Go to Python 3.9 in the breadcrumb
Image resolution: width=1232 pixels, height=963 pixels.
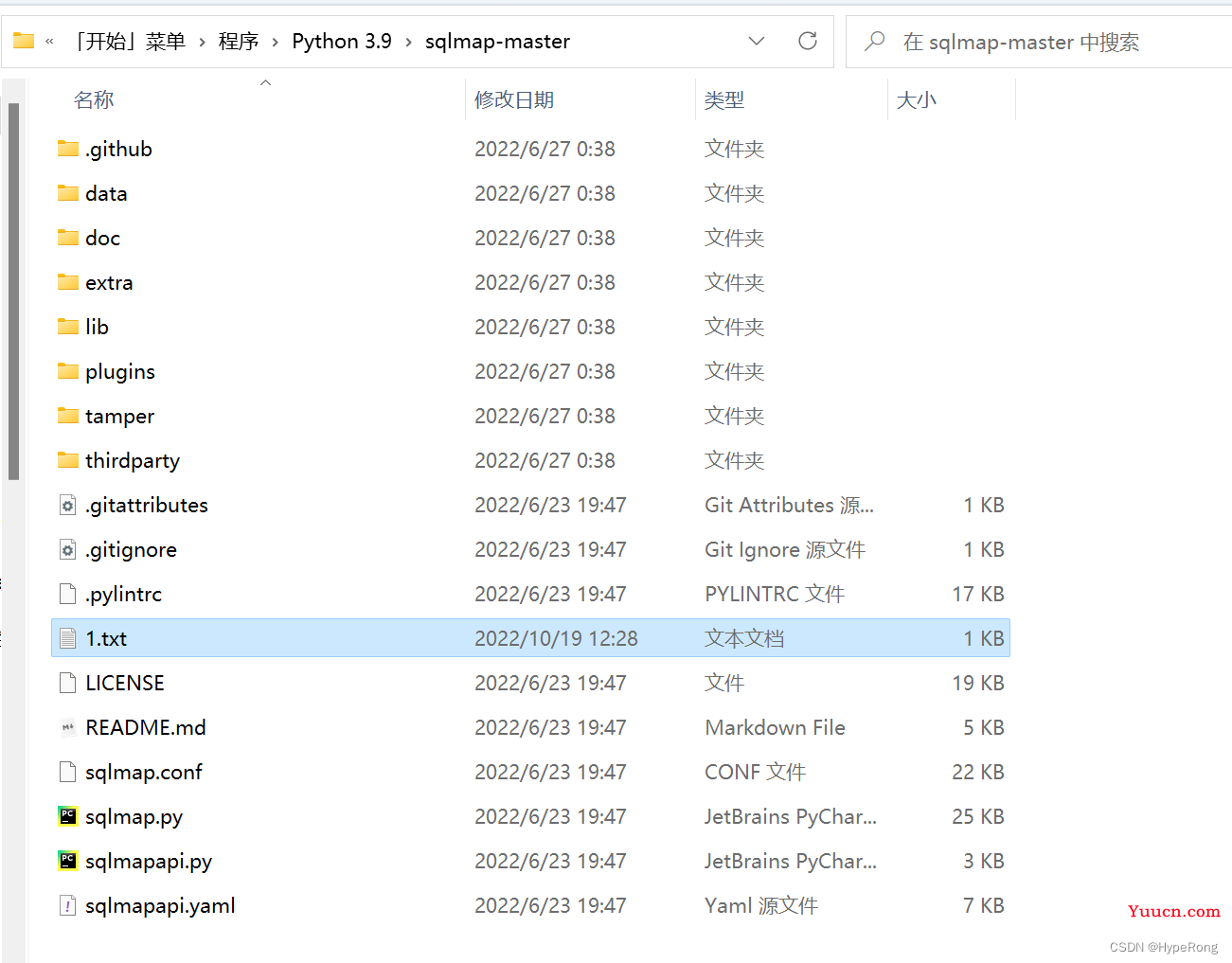[342, 42]
